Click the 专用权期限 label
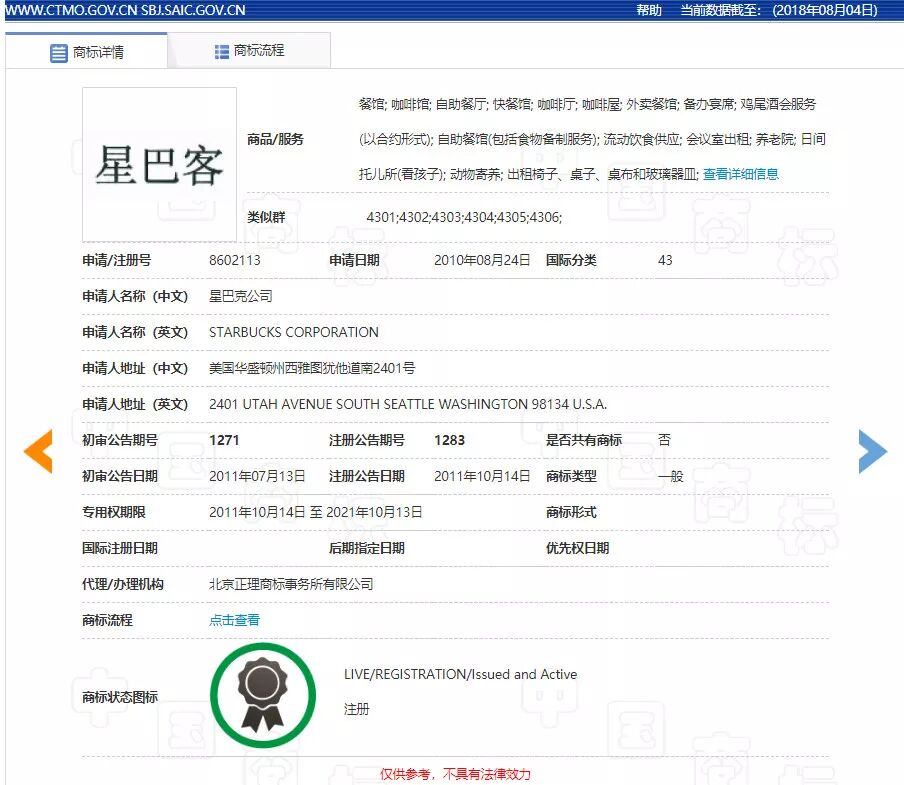This screenshot has width=904, height=785. pyautogui.click(x=114, y=512)
